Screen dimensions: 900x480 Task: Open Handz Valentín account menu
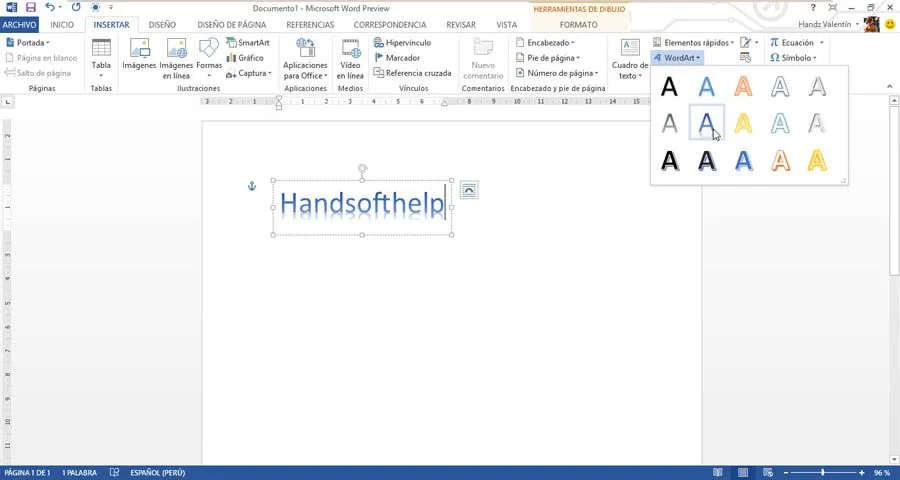(828, 24)
